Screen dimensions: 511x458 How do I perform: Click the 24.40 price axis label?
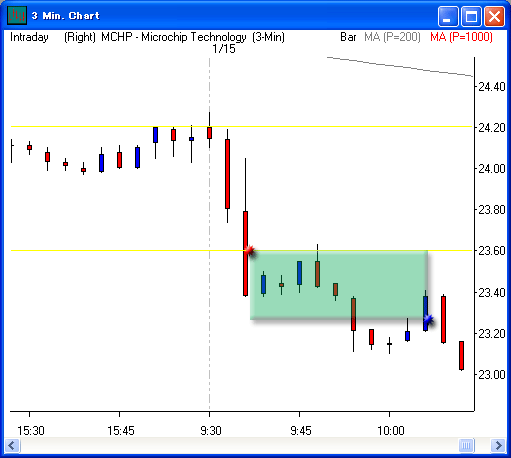(492, 87)
